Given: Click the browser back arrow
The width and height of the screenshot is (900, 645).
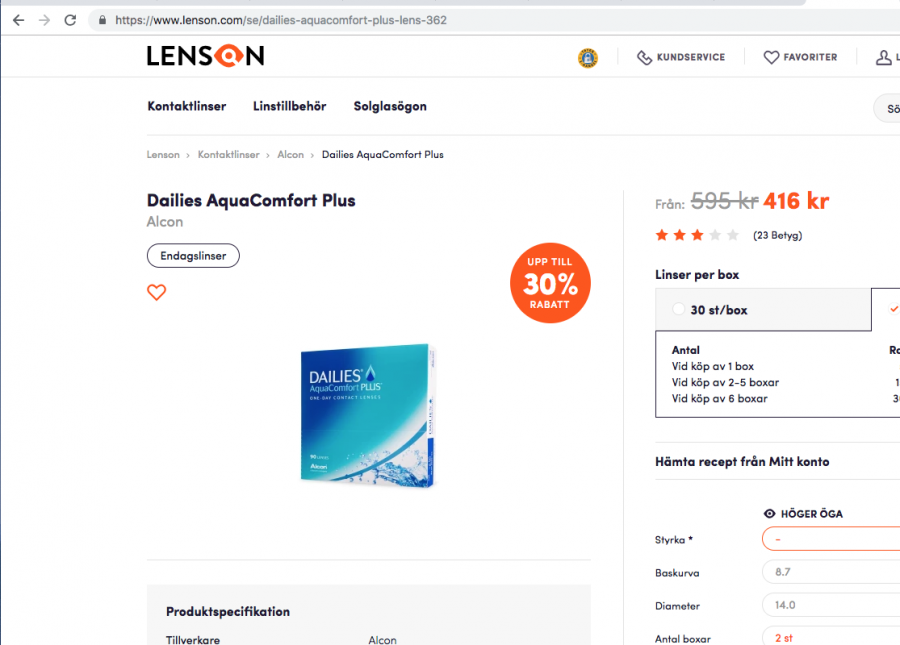Looking at the screenshot, I should coord(18,20).
